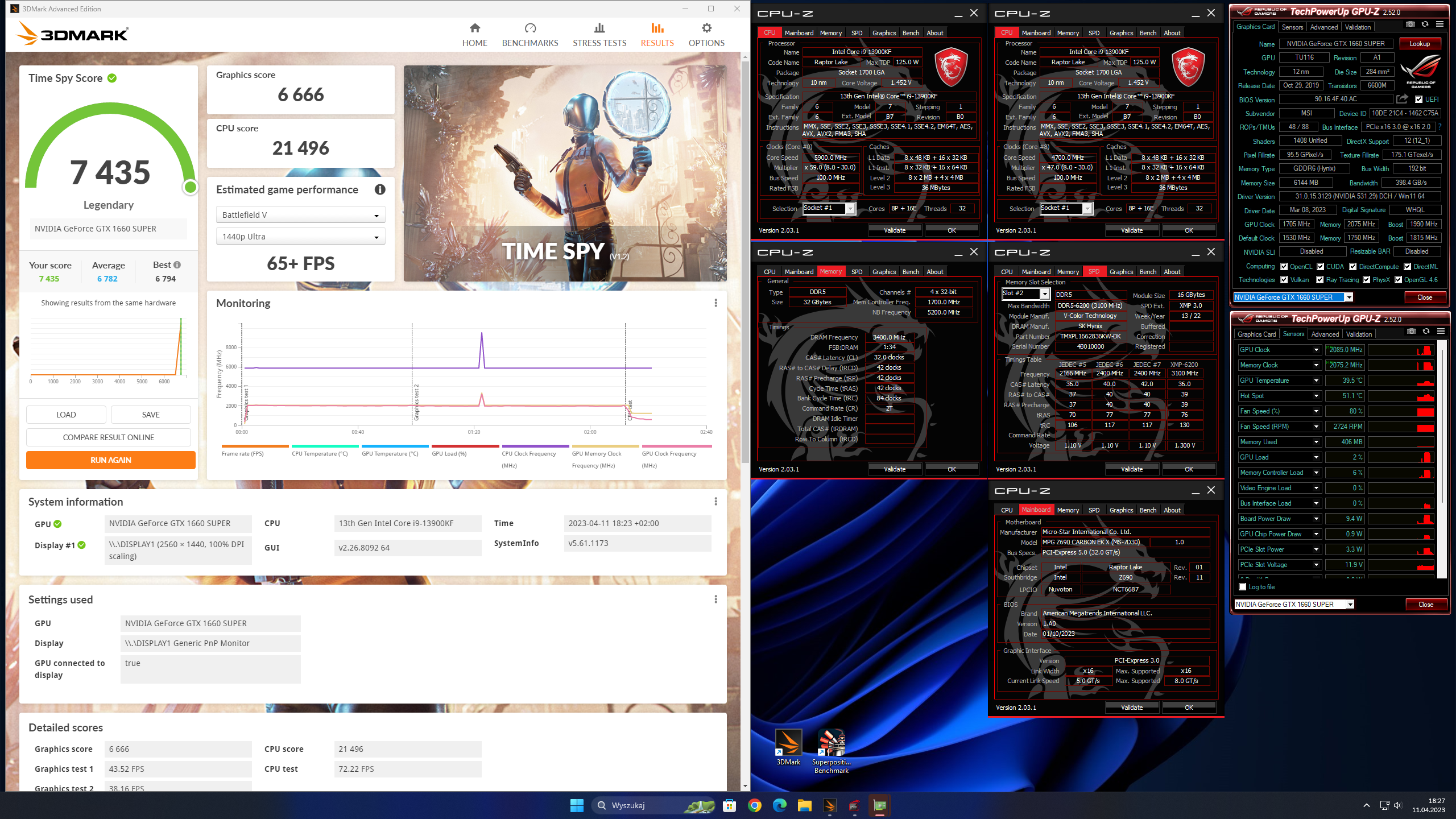The height and width of the screenshot is (819, 1456).
Task: Open 3DMark OPTIONS gear
Action: point(706,35)
